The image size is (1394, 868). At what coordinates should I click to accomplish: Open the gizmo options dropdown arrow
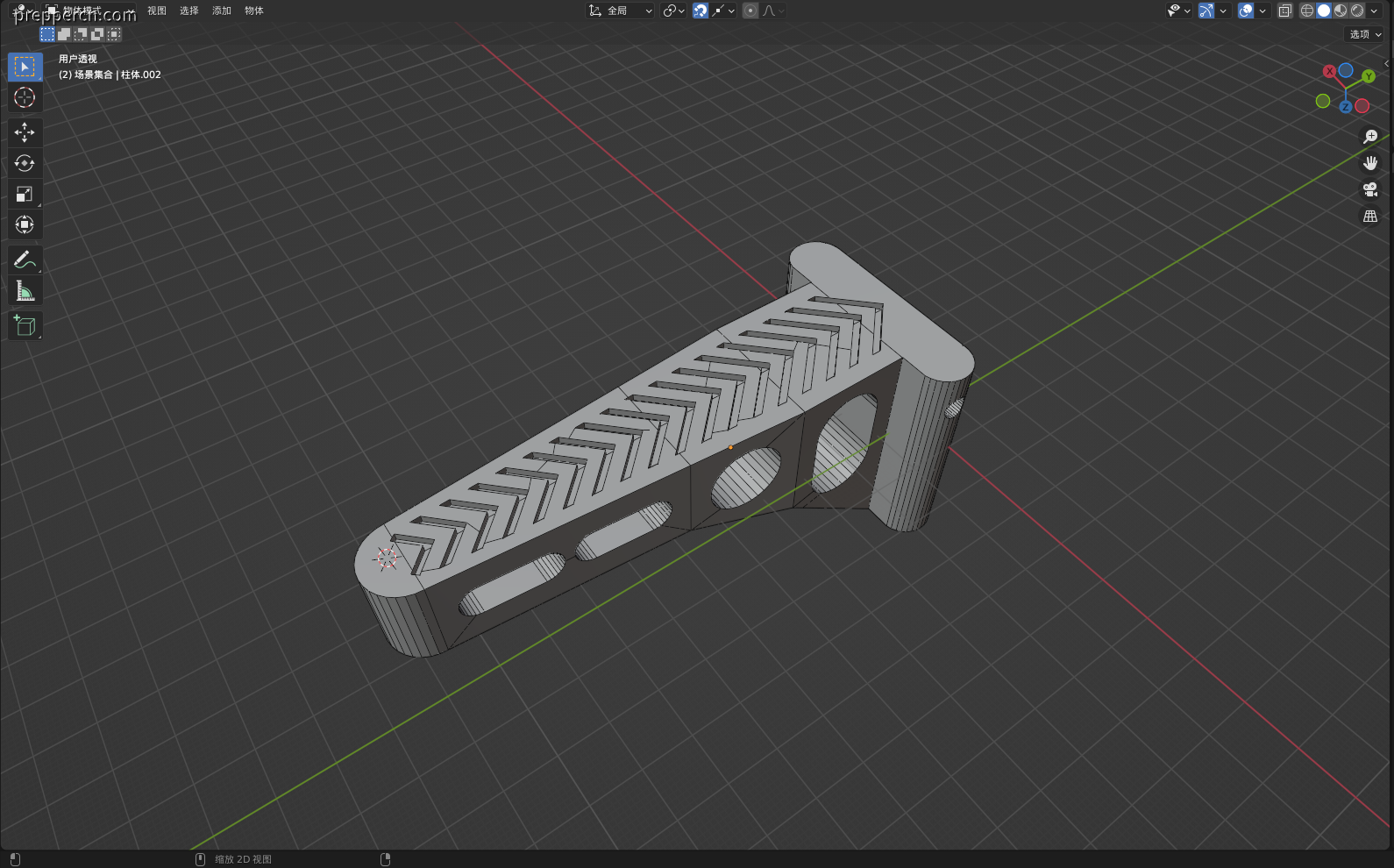coord(1223,11)
